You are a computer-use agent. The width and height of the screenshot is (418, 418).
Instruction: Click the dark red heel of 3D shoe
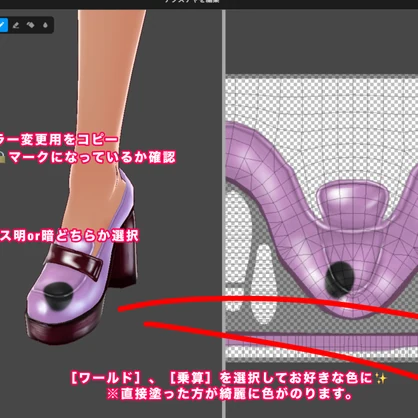pyautogui.click(x=125, y=252)
